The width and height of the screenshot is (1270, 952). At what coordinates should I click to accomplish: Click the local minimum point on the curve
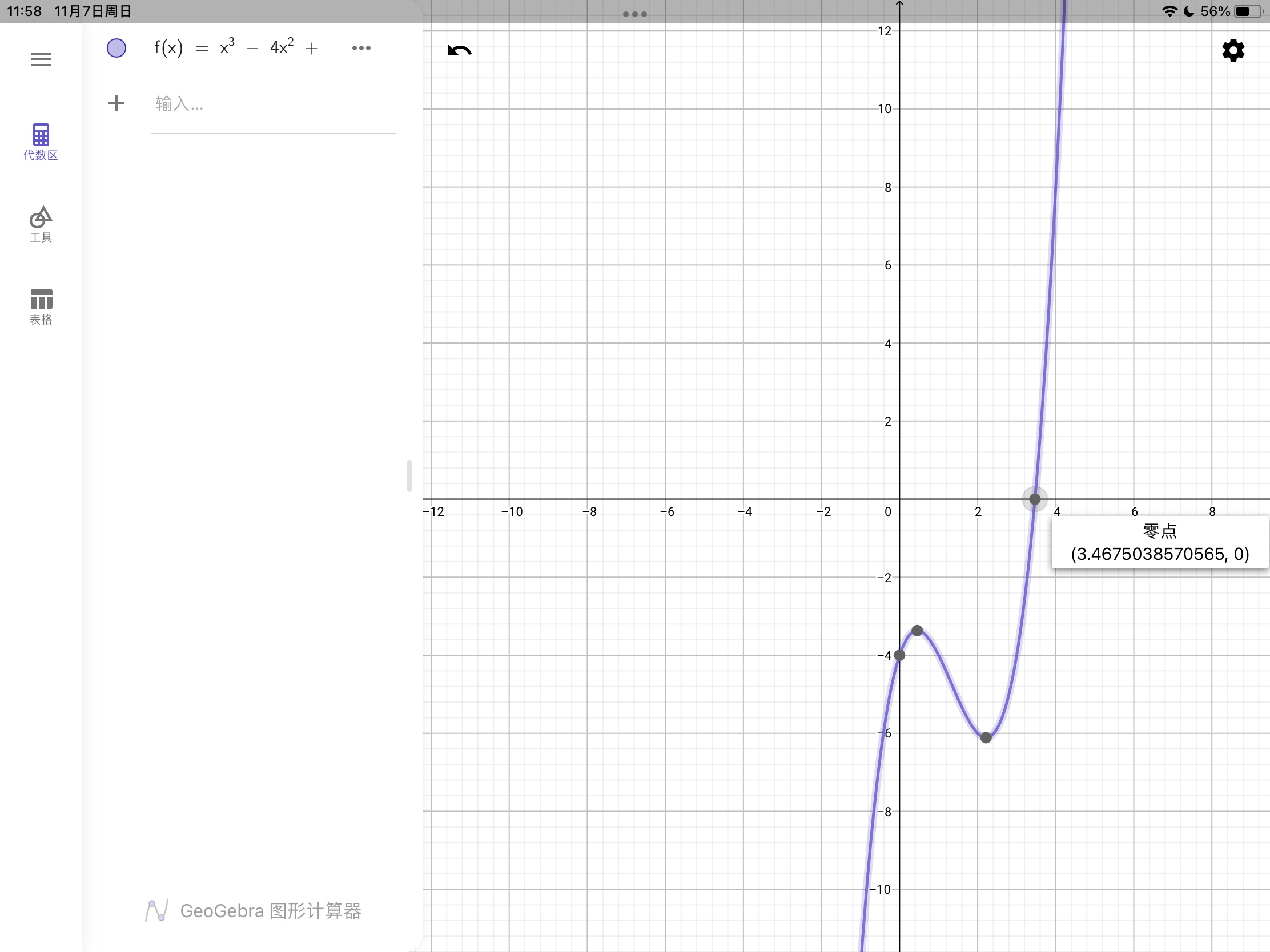click(x=986, y=738)
